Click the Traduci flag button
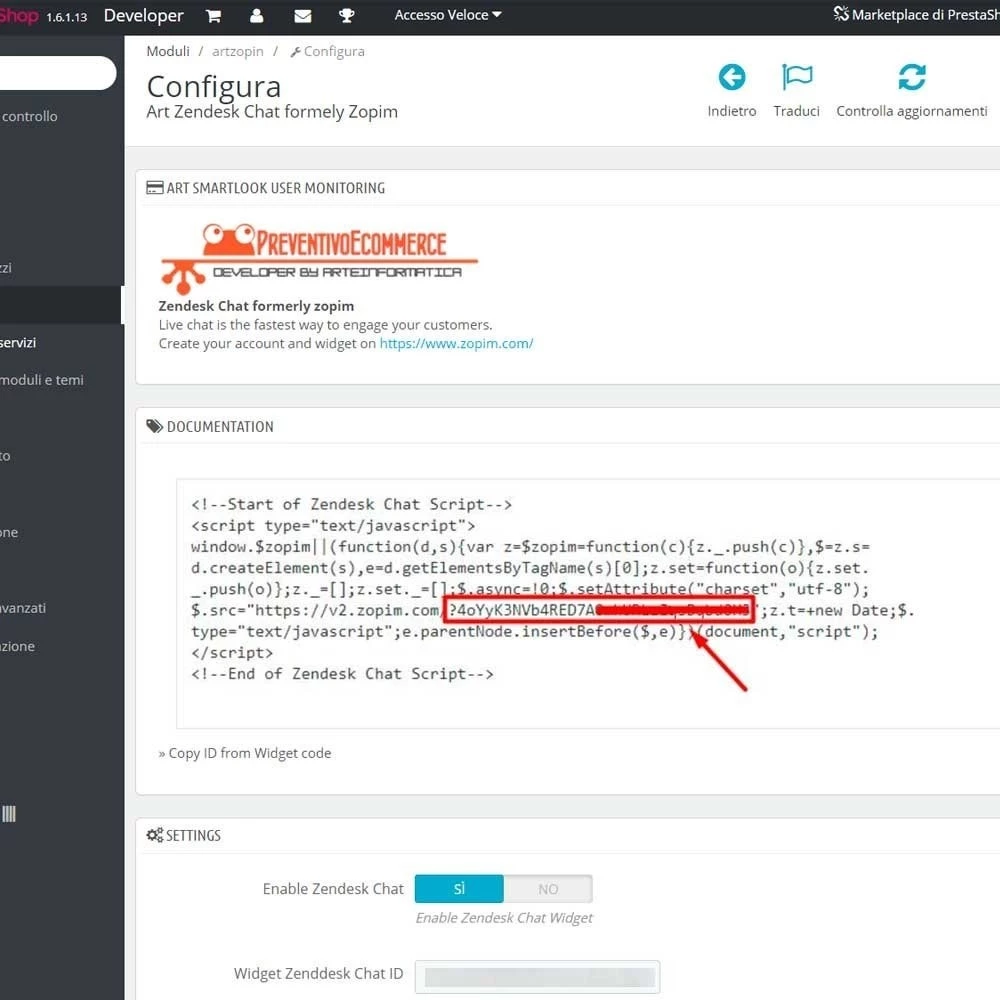This screenshot has width=1000, height=1000. pyautogui.click(x=797, y=91)
